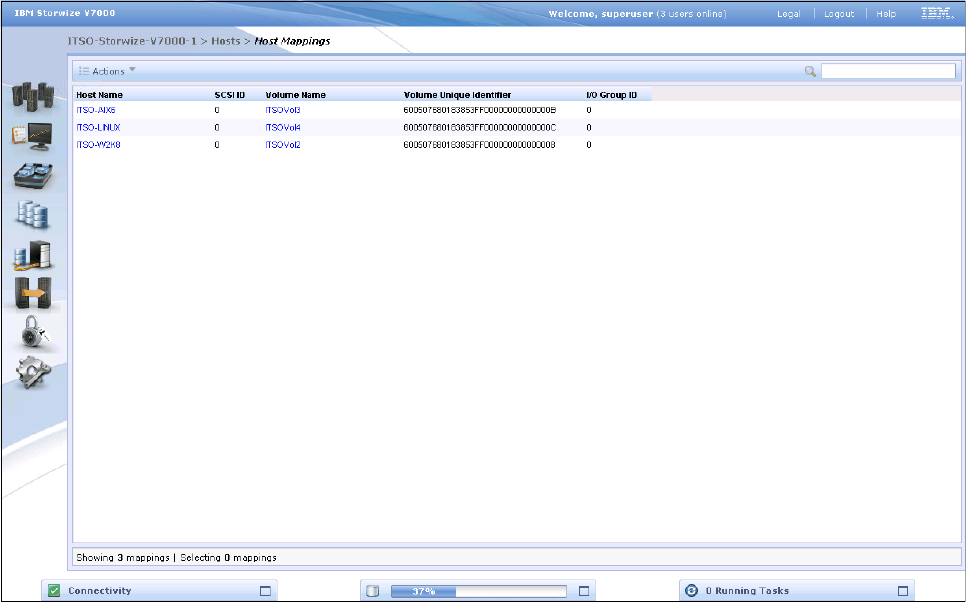This screenshot has height=602, width=966.
Task: Open the User Management padlock icon
Action: [x=31, y=332]
